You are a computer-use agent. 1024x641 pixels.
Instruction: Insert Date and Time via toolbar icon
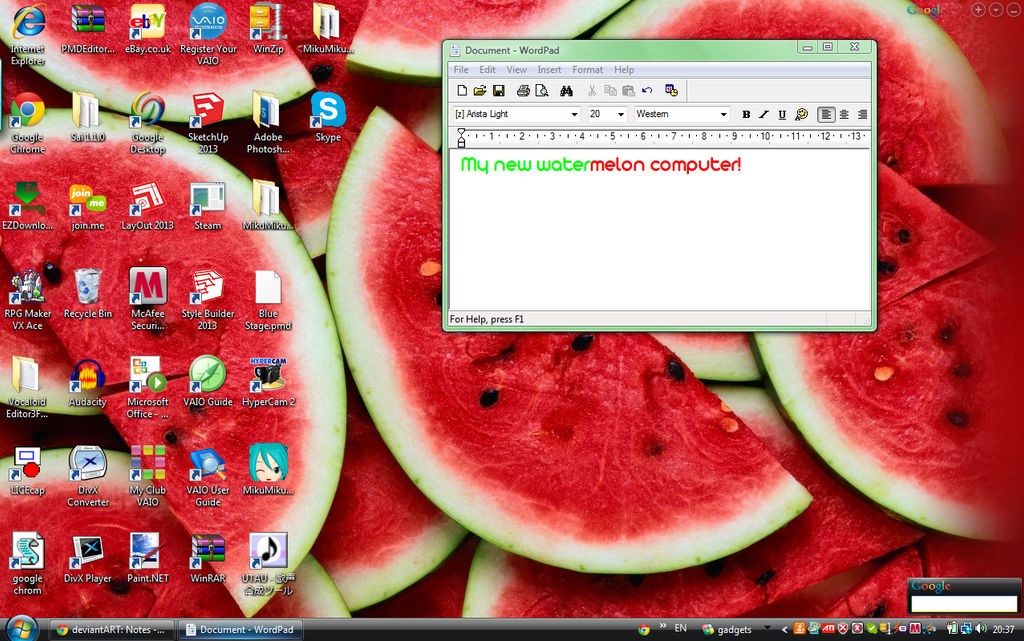point(671,91)
